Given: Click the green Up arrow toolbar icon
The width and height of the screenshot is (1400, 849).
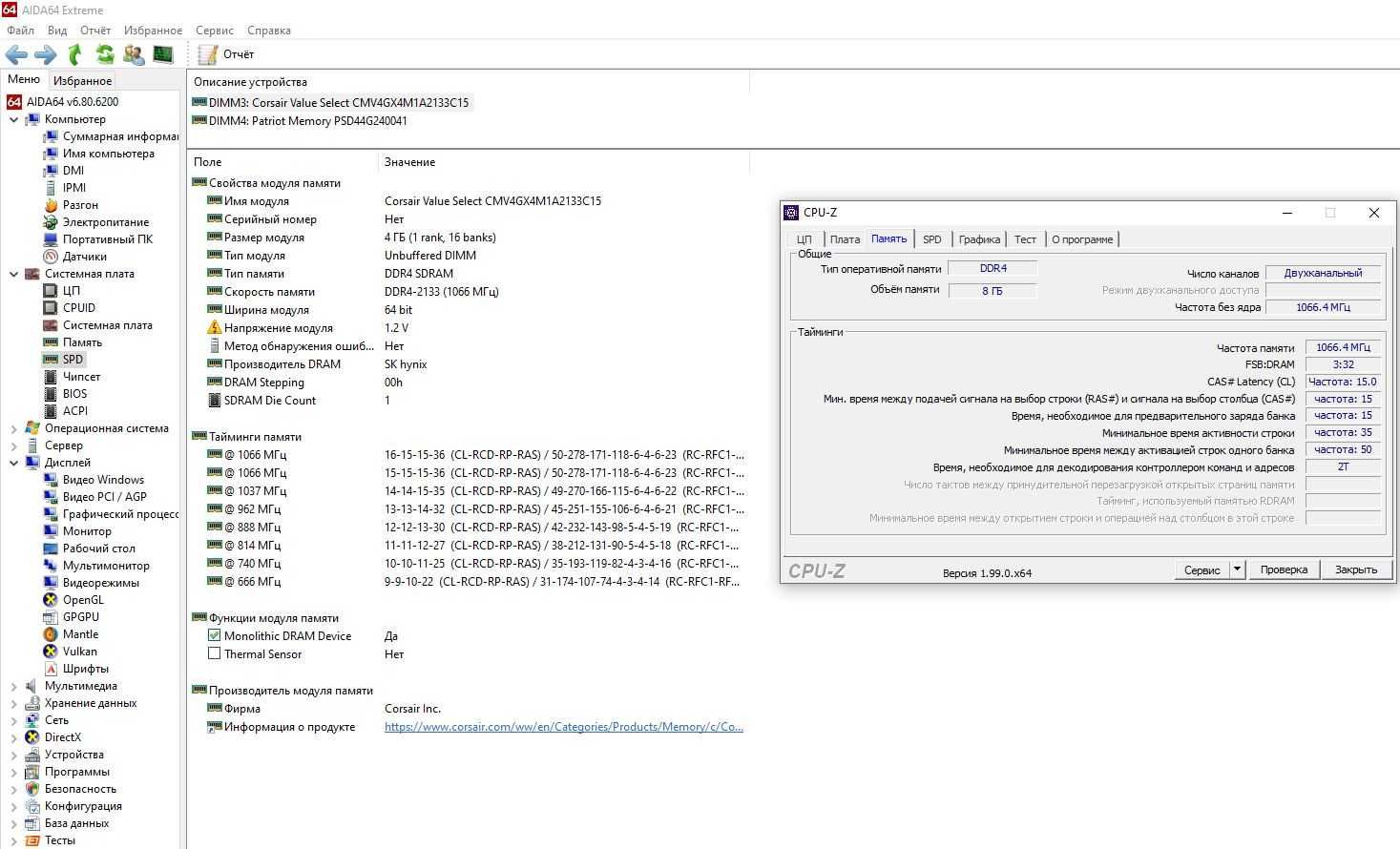Looking at the screenshot, I should tap(75, 54).
